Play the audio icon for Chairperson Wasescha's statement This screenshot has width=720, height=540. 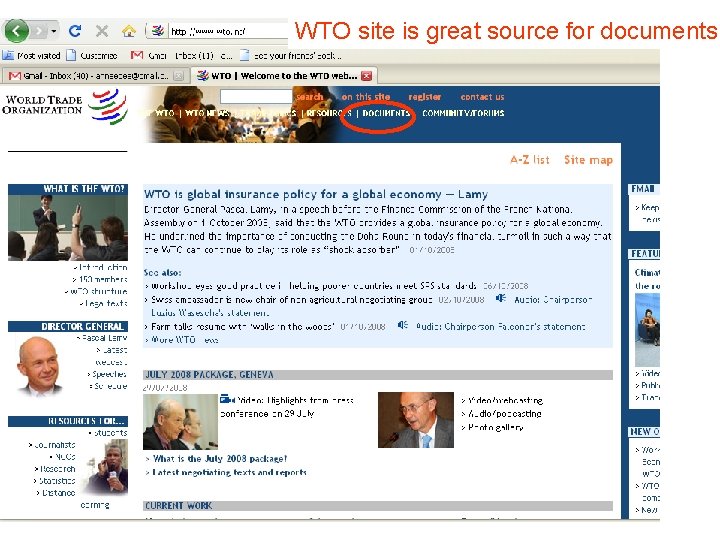coord(501,299)
